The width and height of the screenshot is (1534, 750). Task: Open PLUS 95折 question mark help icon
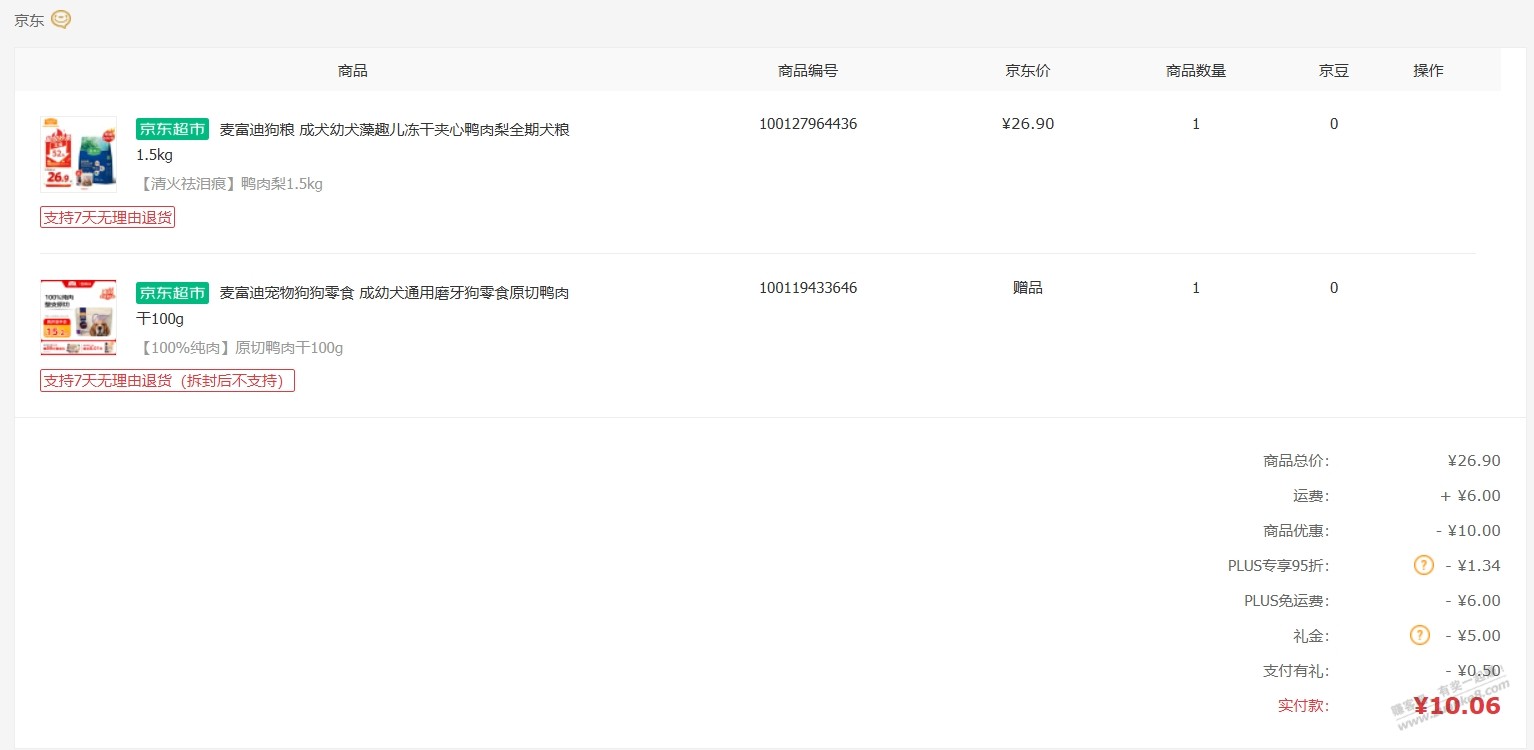pyautogui.click(x=1423, y=565)
